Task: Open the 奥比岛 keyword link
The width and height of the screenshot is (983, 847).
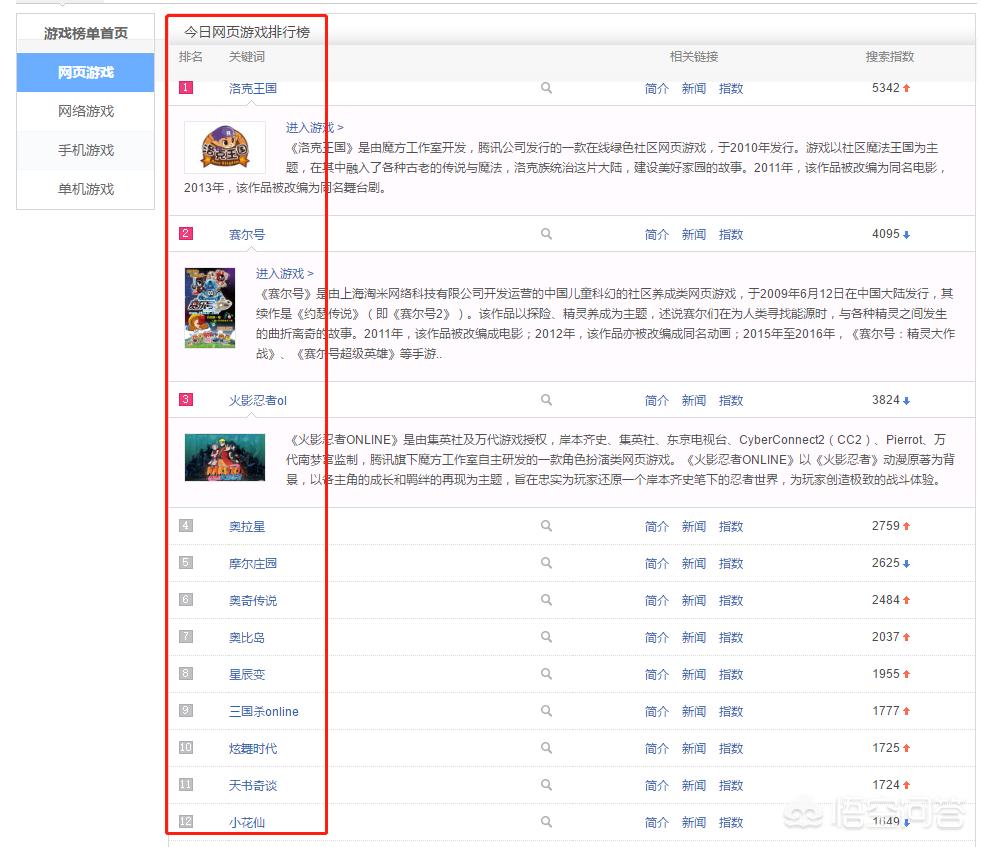Action: (x=246, y=637)
